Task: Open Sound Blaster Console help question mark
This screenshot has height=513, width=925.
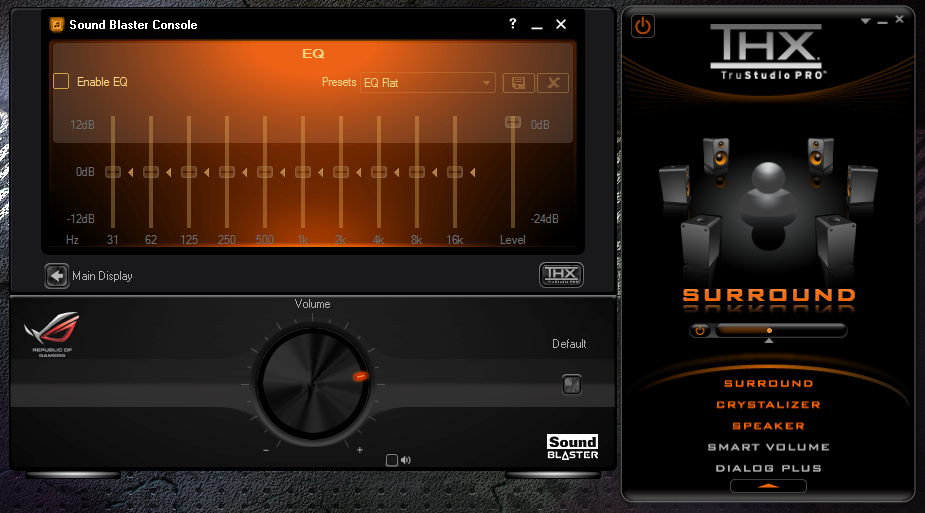Action: pyautogui.click(x=513, y=24)
